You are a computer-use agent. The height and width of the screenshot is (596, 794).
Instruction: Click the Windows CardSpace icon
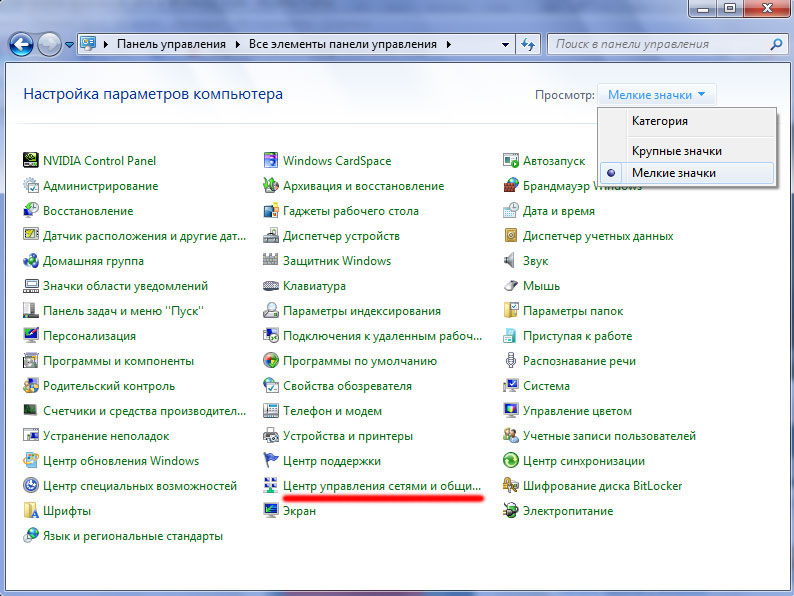[271, 161]
